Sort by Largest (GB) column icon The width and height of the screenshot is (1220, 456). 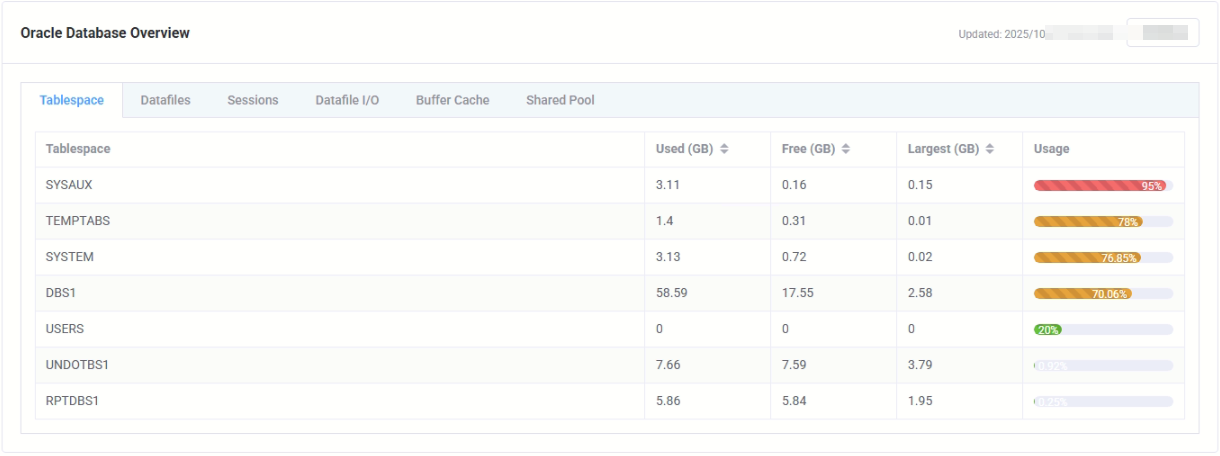tap(990, 149)
